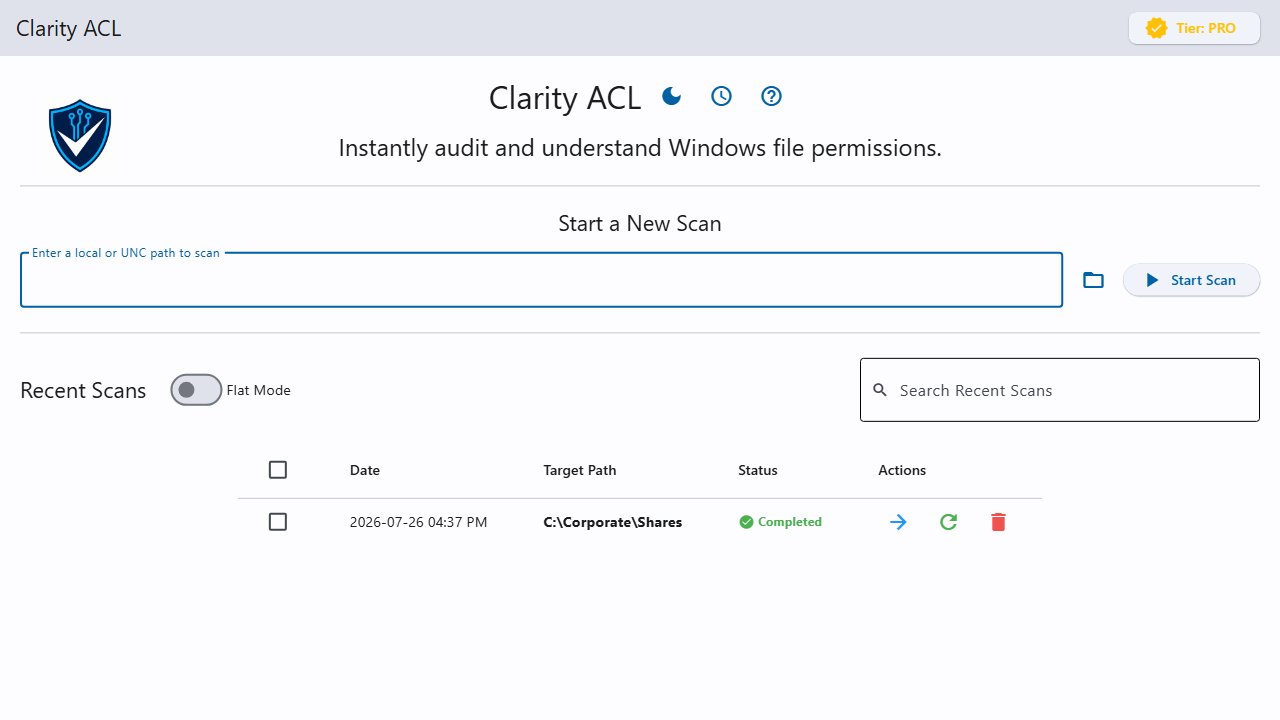Check the select-all scans header checkbox
Viewport: 1280px width, 720px height.
(x=278, y=470)
